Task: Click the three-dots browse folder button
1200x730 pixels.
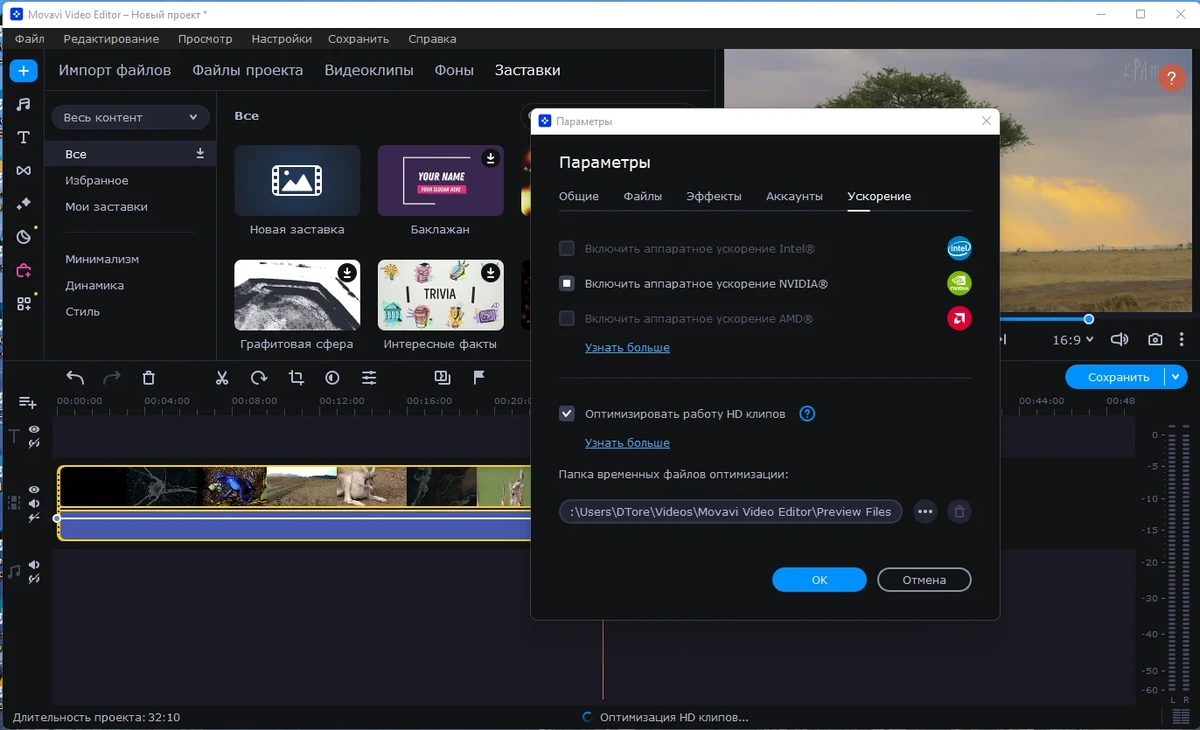Action: 925,512
